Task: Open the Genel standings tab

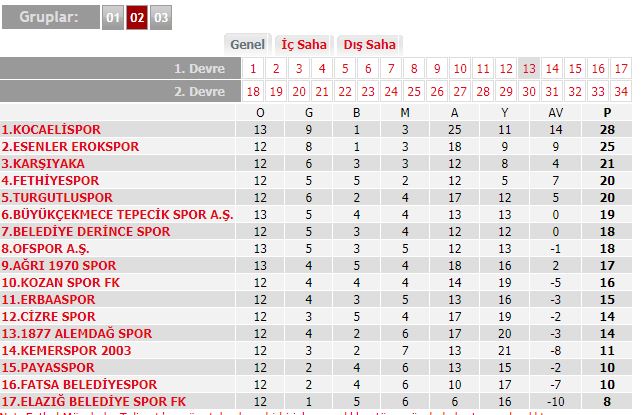Action: (x=247, y=45)
